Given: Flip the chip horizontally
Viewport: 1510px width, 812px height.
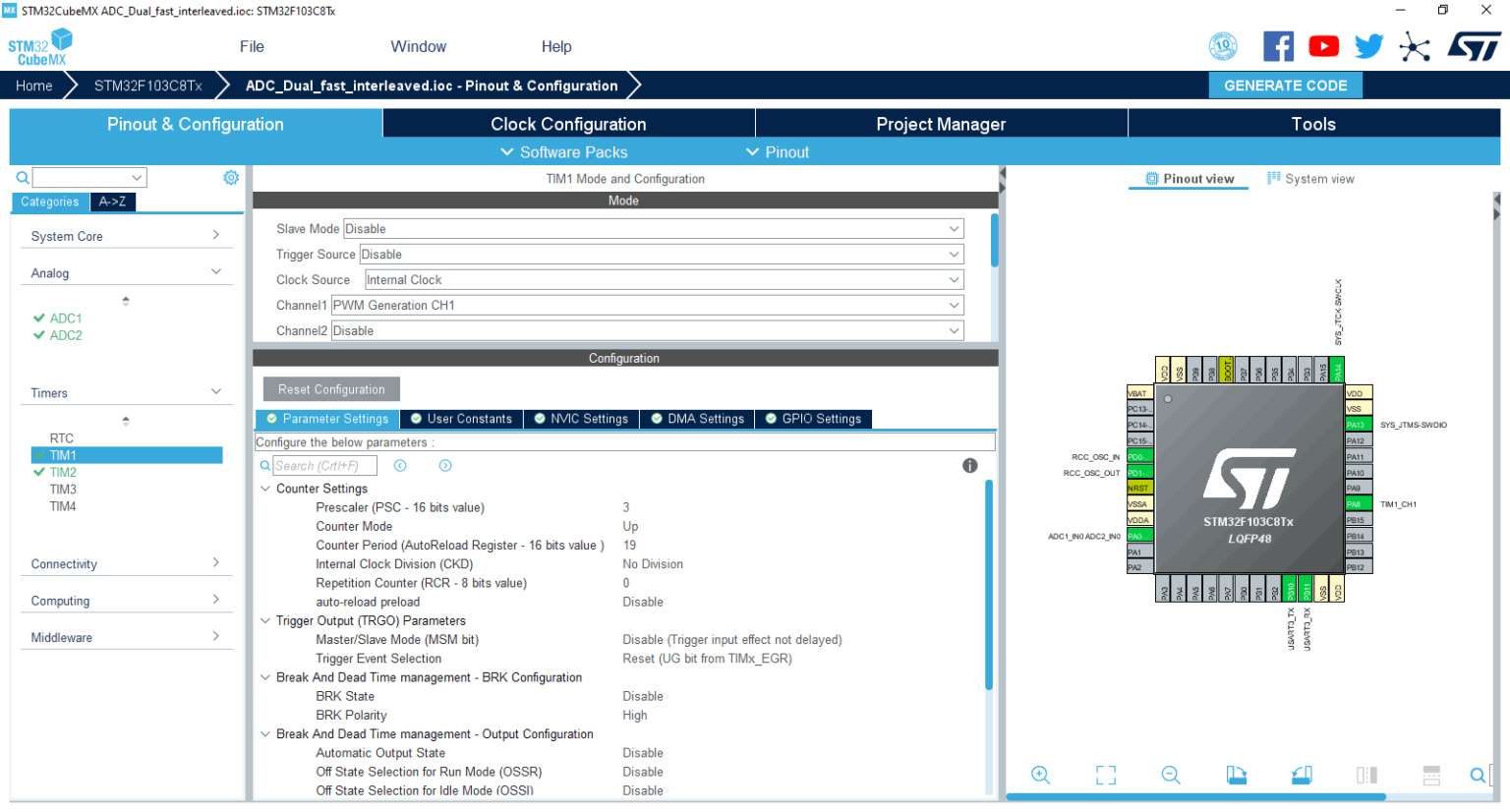Looking at the screenshot, I should coord(1366,775).
